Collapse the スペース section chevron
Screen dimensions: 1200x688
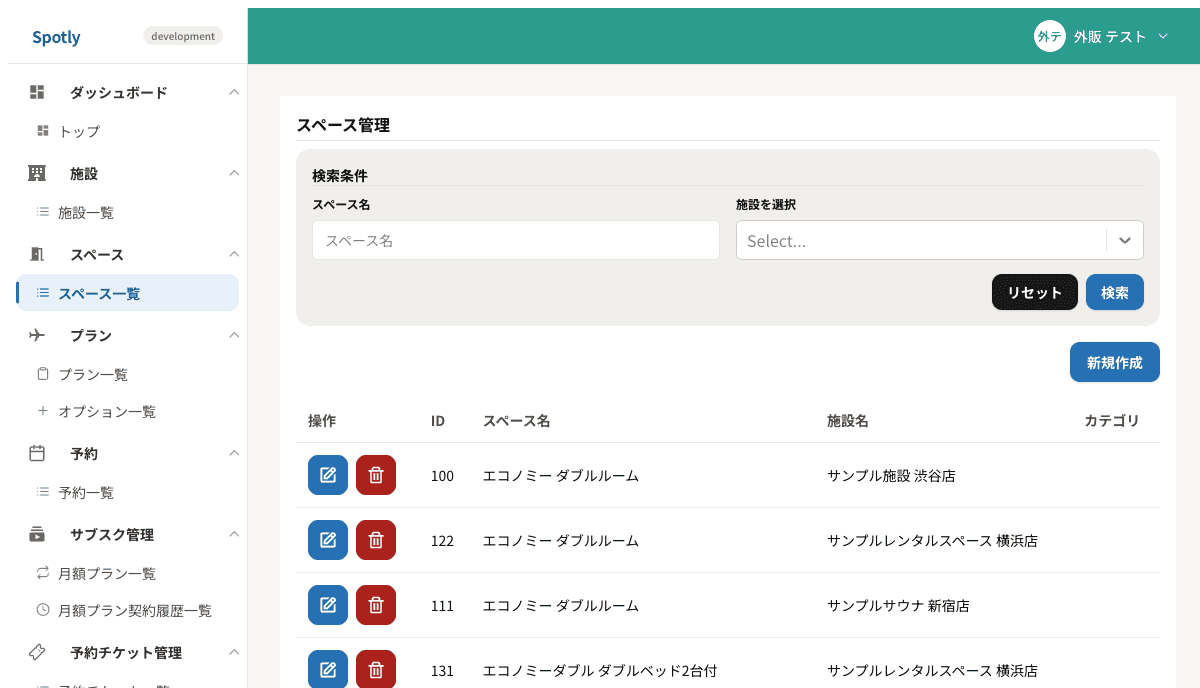234,254
